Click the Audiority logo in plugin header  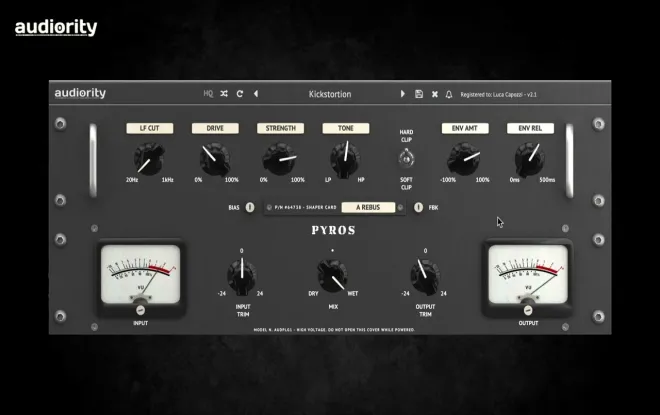click(x=80, y=93)
